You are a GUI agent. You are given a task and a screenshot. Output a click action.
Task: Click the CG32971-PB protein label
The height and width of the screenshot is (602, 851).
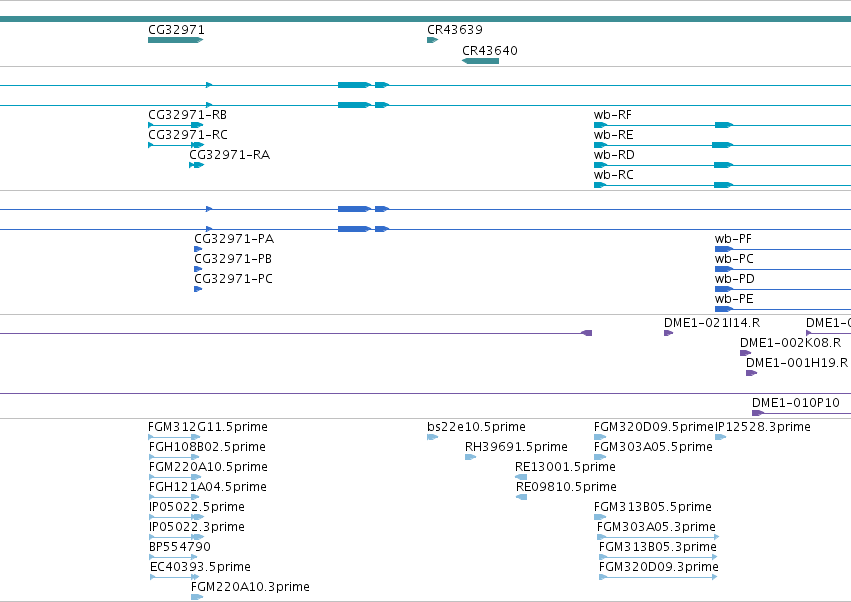tap(233, 259)
